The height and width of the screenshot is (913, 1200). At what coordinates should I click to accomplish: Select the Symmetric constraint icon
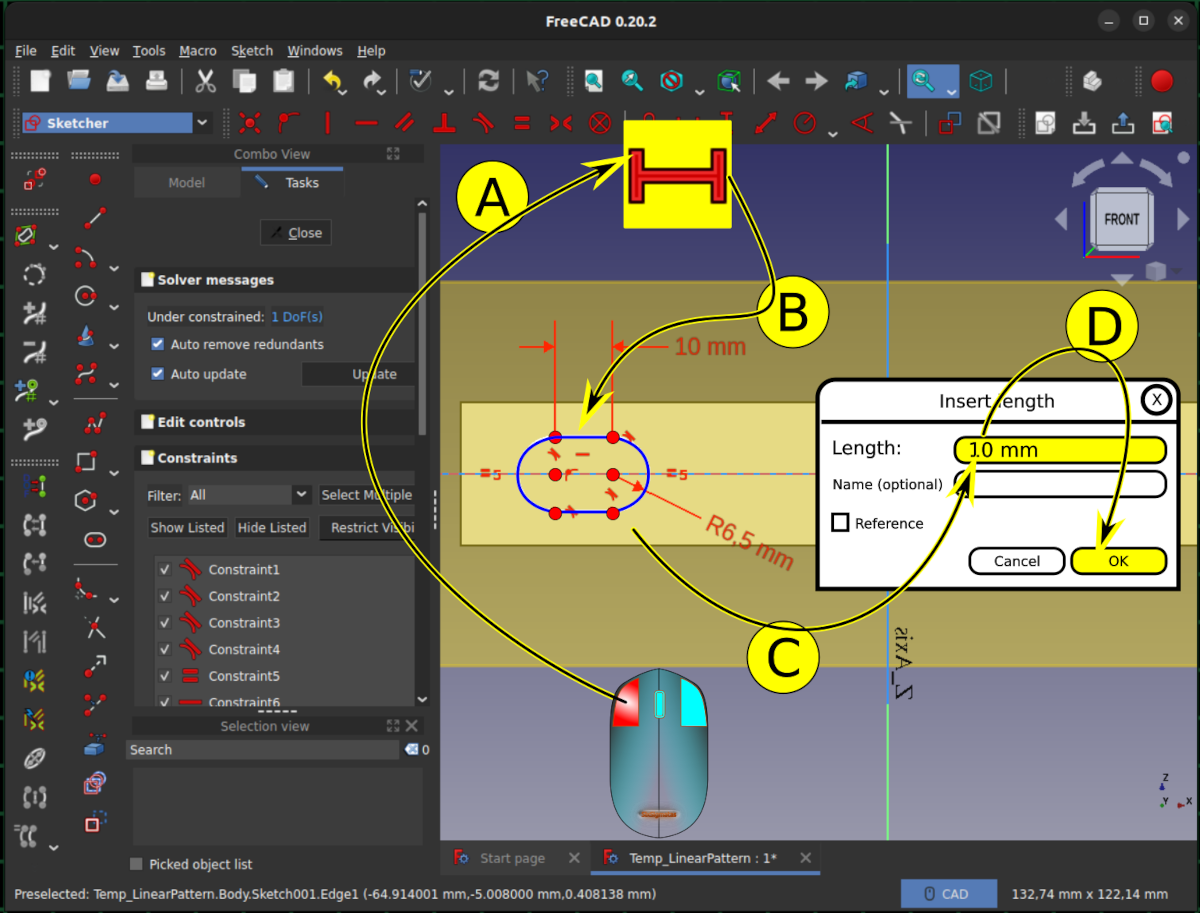coord(561,123)
